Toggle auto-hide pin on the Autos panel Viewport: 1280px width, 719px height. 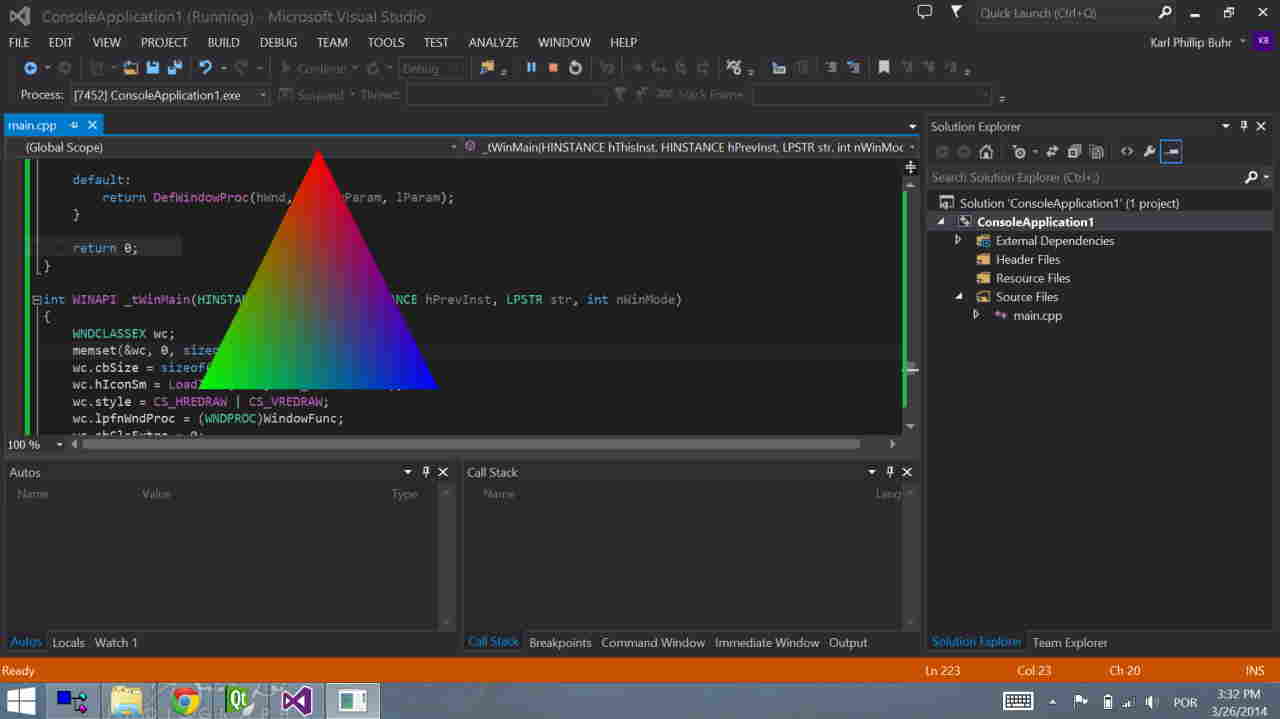tap(426, 472)
